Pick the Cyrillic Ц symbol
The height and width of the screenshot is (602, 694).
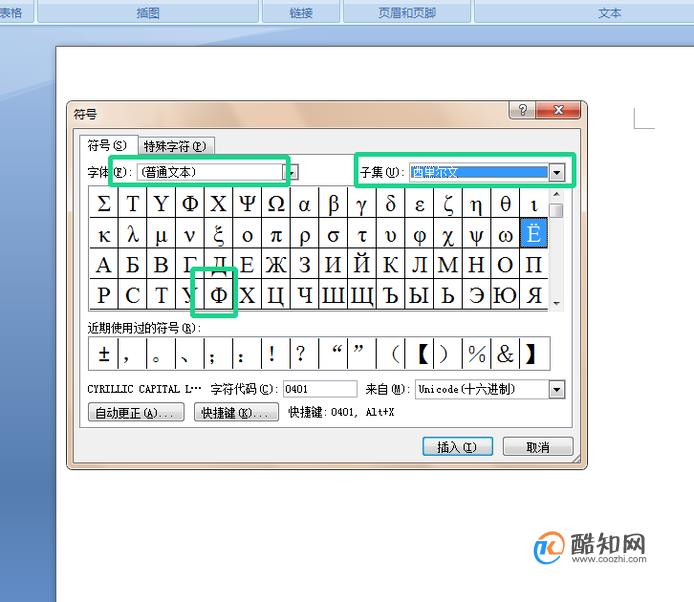tap(276, 294)
